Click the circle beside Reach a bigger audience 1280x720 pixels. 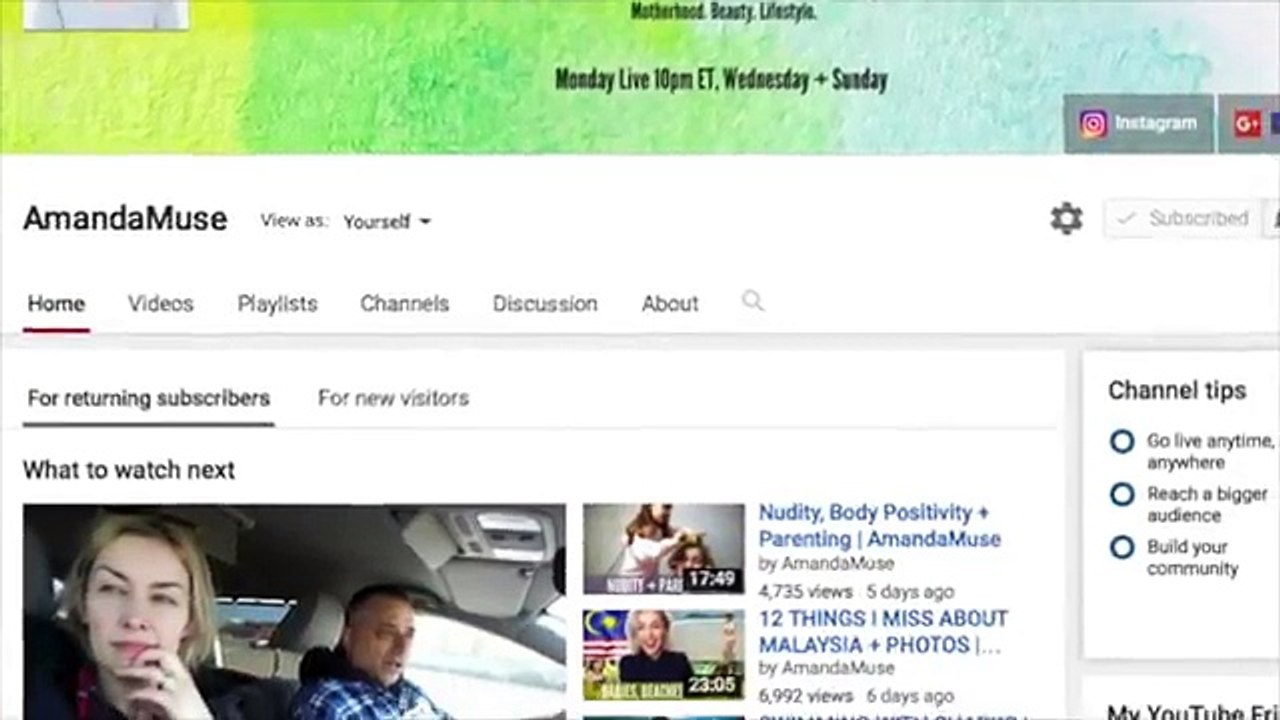click(x=1122, y=494)
